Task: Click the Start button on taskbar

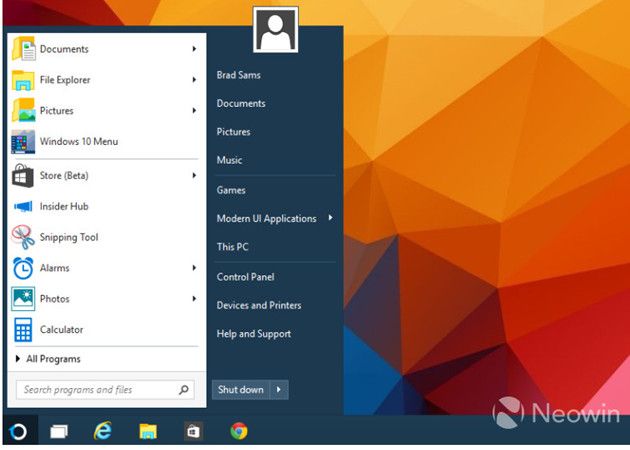Action: point(18,431)
